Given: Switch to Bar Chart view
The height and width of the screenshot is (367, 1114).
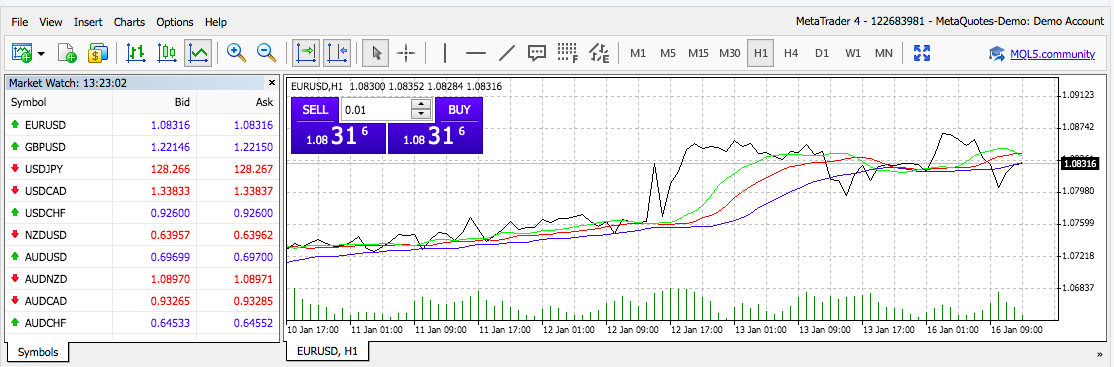Looking at the screenshot, I should [136, 53].
